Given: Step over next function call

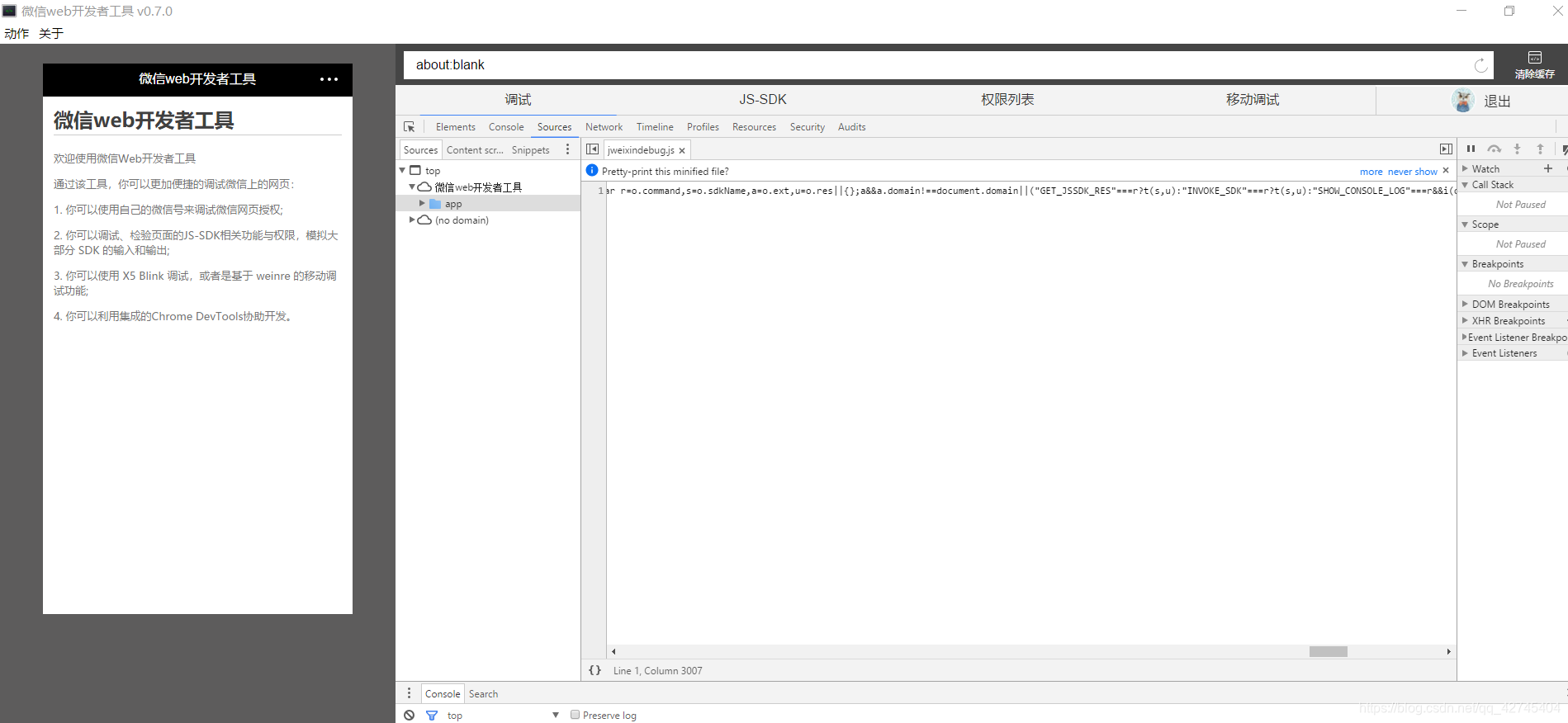Looking at the screenshot, I should (x=1494, y=149).
